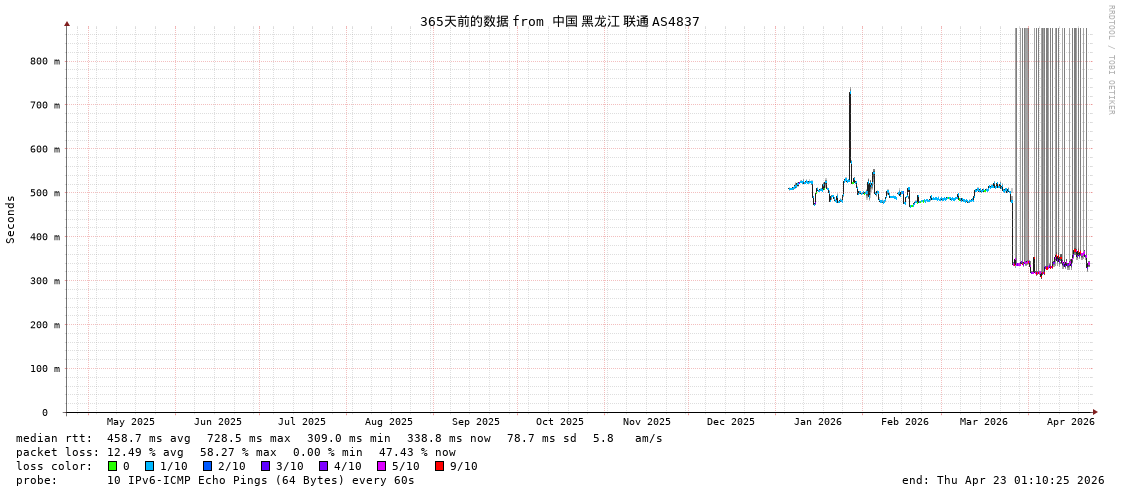The width and height of the screenshot is (1121, 494).
Task: Click the packet loss statistics line
Action: tap(235, 452)
